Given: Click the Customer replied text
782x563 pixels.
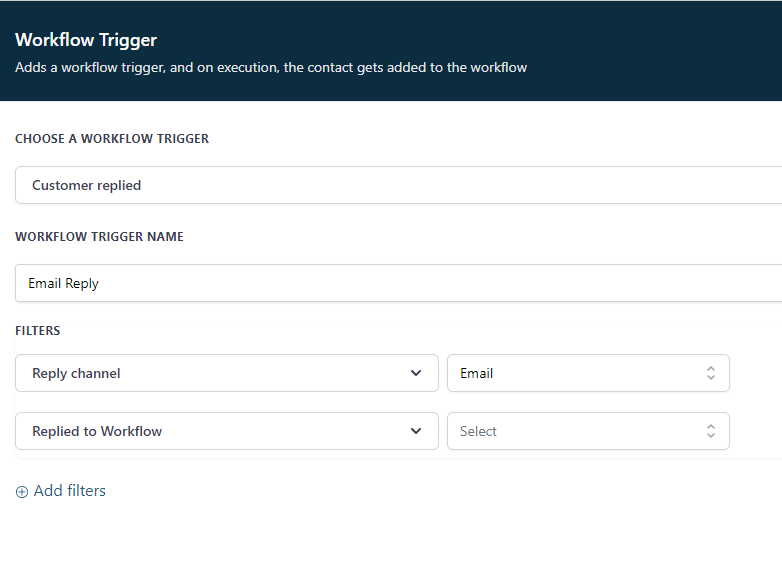Looking at the screenshot, I should click(x=87, y=185).
